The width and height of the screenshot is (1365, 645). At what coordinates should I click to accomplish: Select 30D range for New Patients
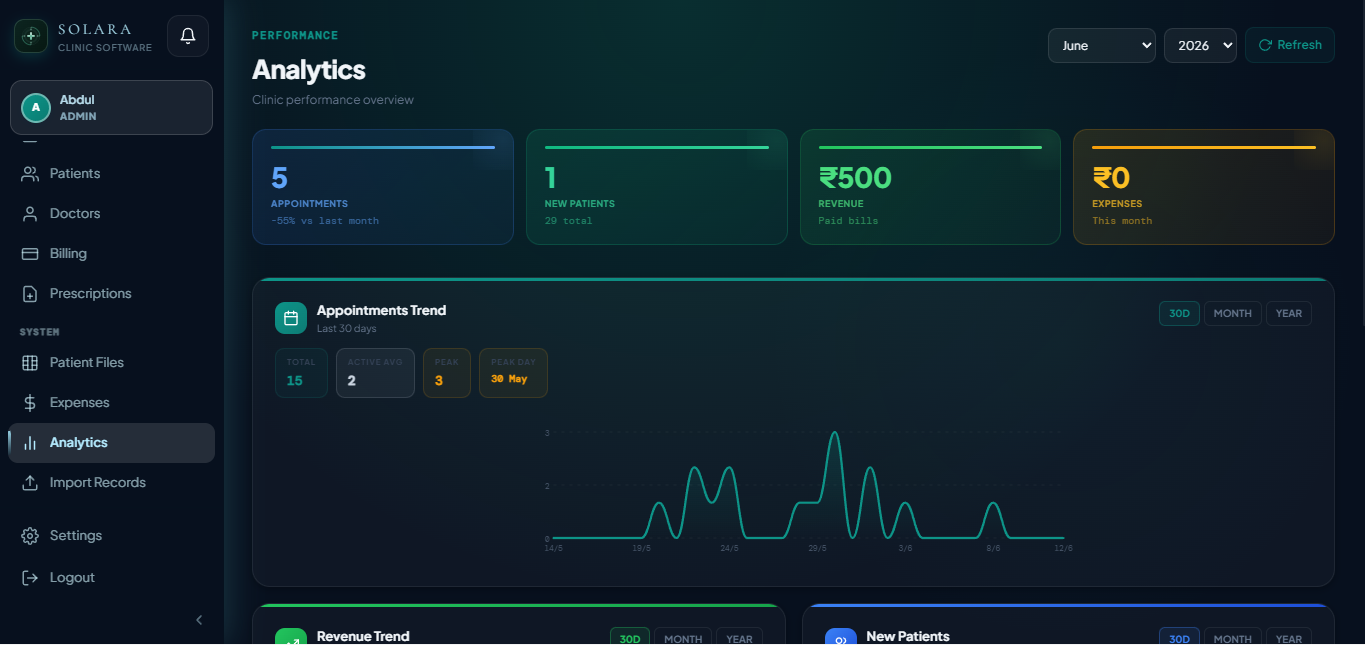pyautogui.click(x=1179, y=638)
